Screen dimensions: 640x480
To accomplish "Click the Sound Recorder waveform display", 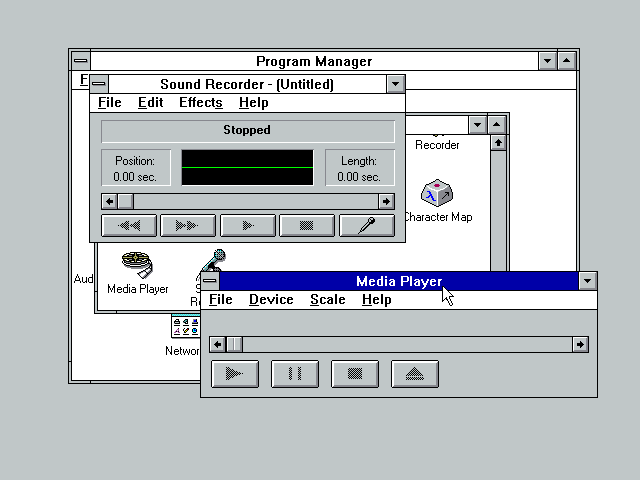I will tap(247, 167).
